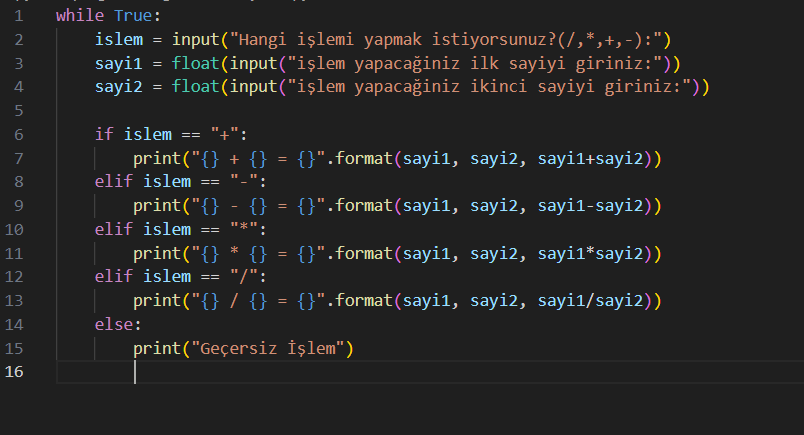The image size is (804, 435).
Task: Click the 'Hangi işlemi yapmak istiyorsunuz' string
Action: pyautogui.click(x=445, y=39)
